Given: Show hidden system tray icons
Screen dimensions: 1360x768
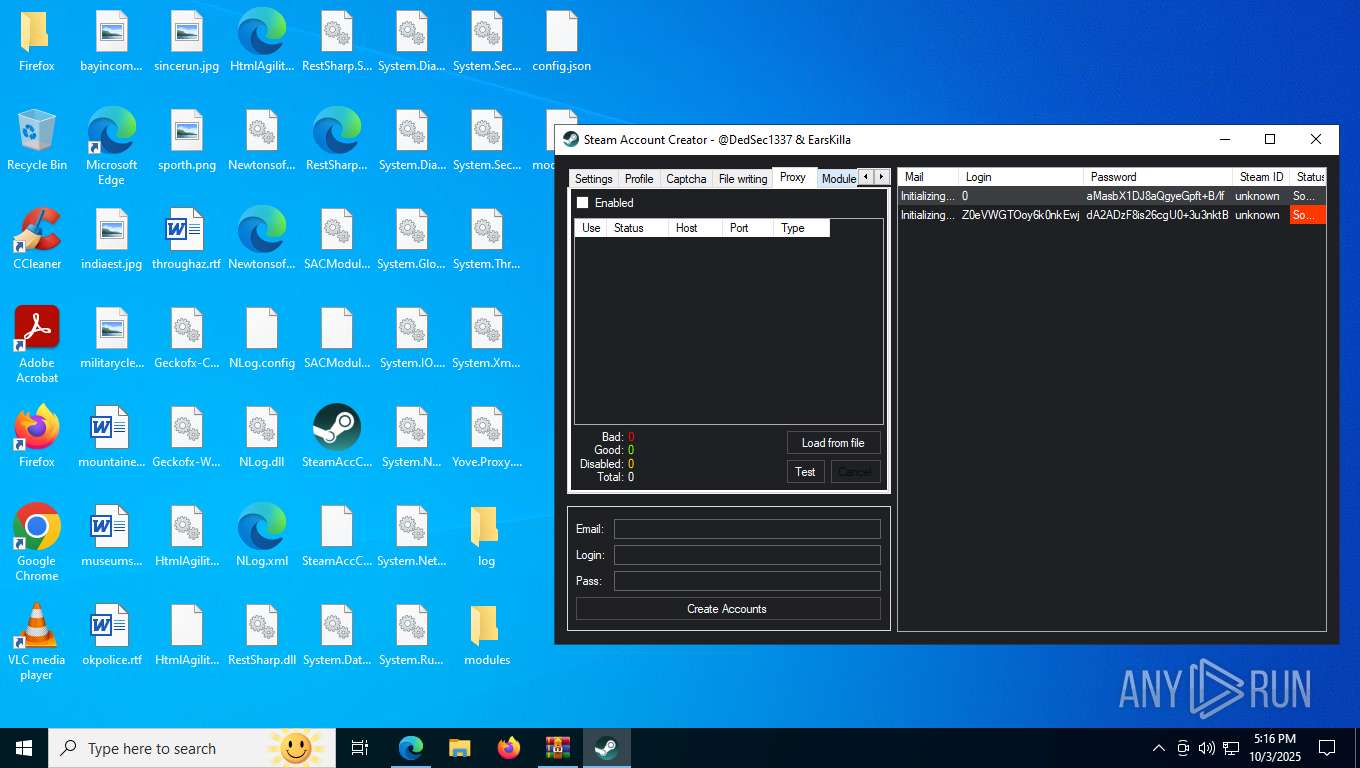Looking at the screenshot, I should [1159, 748].
